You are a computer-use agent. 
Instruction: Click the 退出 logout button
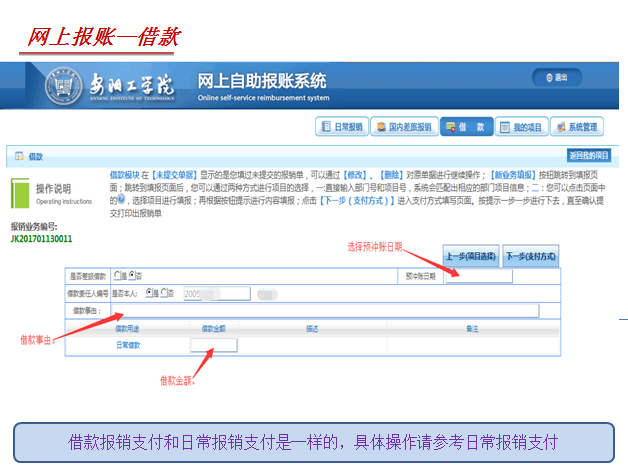click(x=556, y=78)
